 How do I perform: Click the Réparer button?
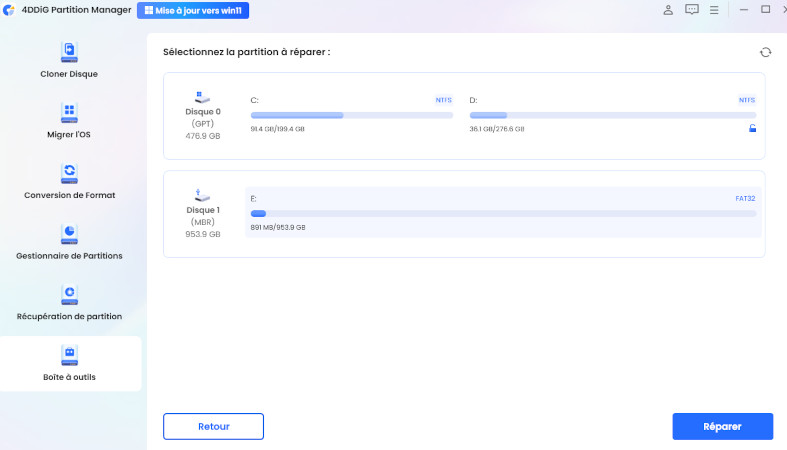click(x=722, y=426)
